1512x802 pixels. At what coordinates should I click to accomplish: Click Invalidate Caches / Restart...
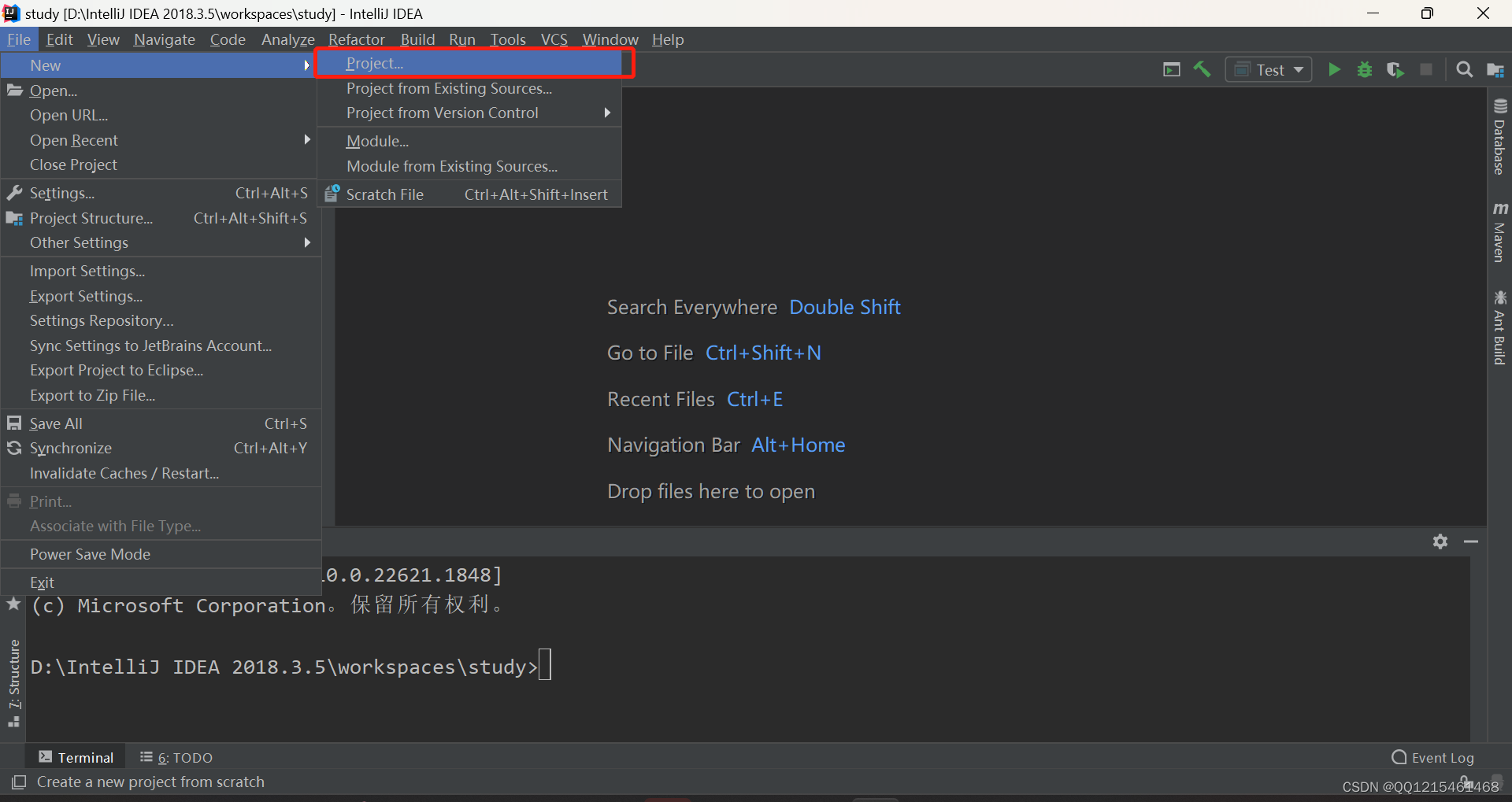tap(159, 473)
